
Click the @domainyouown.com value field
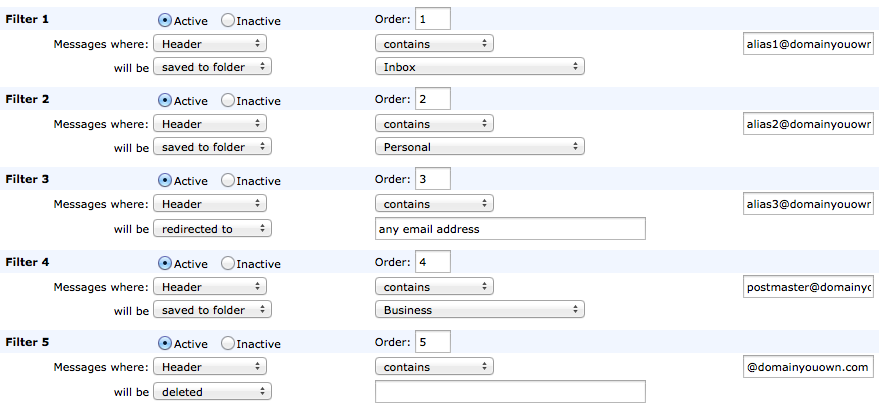[808, 367]
